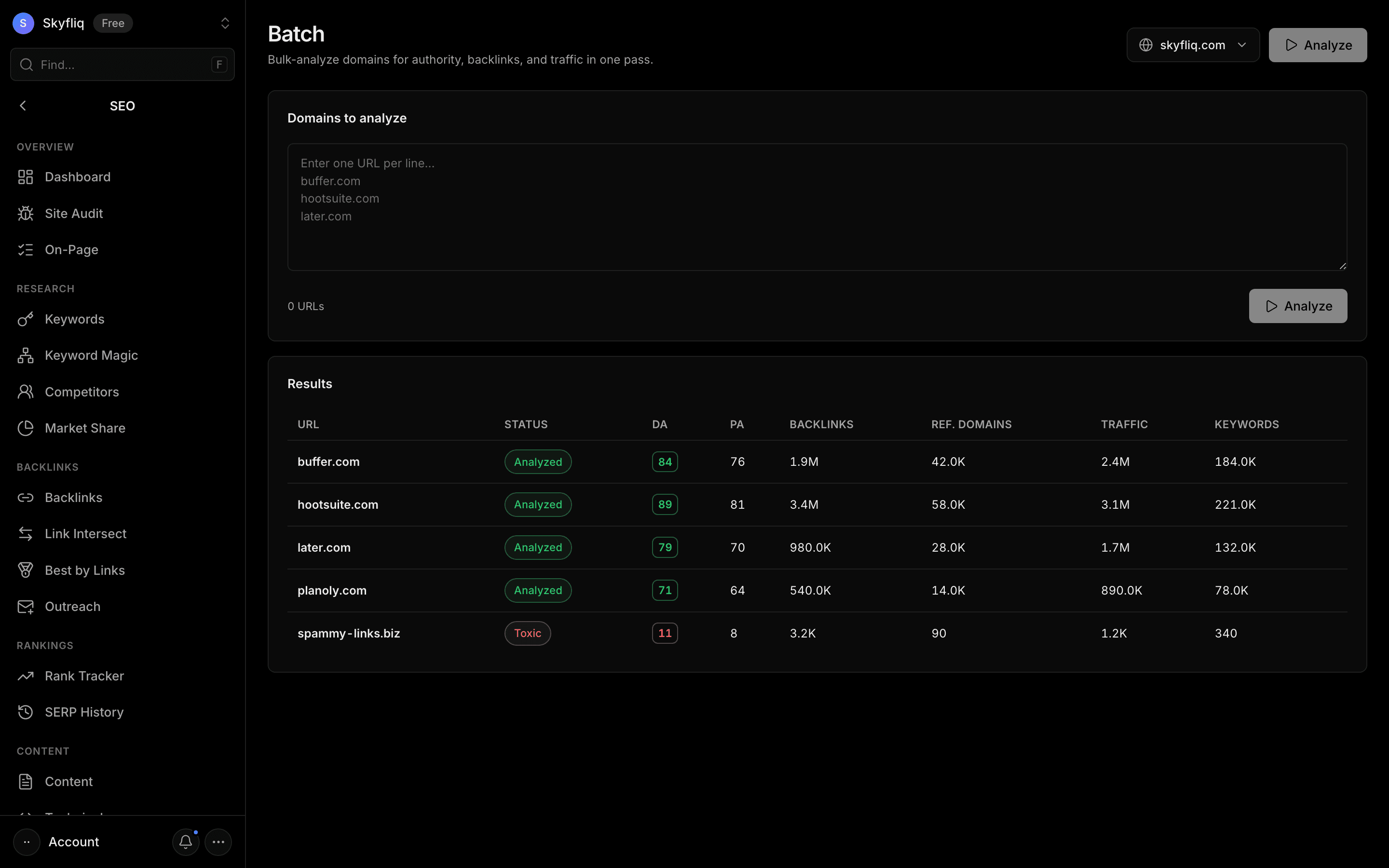The image size is (1389, 868).
Task: Click DA score 89 badge
Action: [x=665, y=504]
